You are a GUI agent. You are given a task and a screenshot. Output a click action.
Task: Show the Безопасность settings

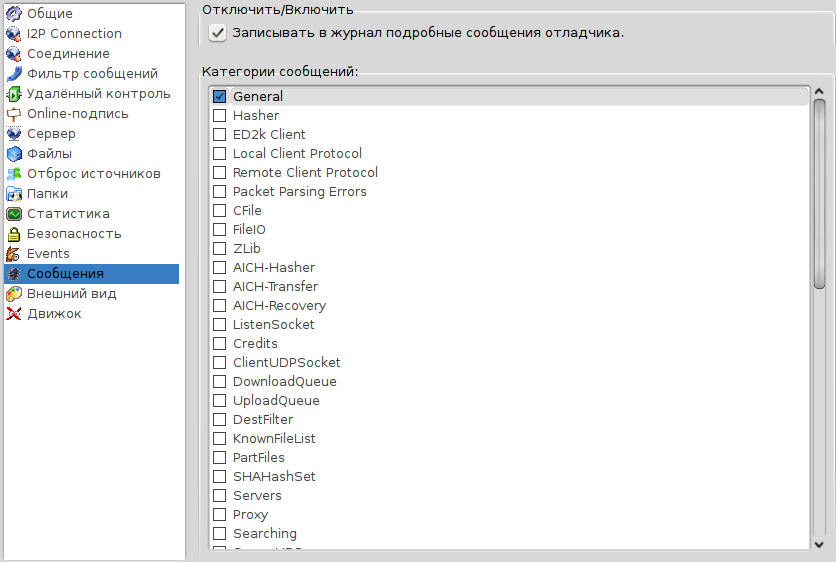75,234
